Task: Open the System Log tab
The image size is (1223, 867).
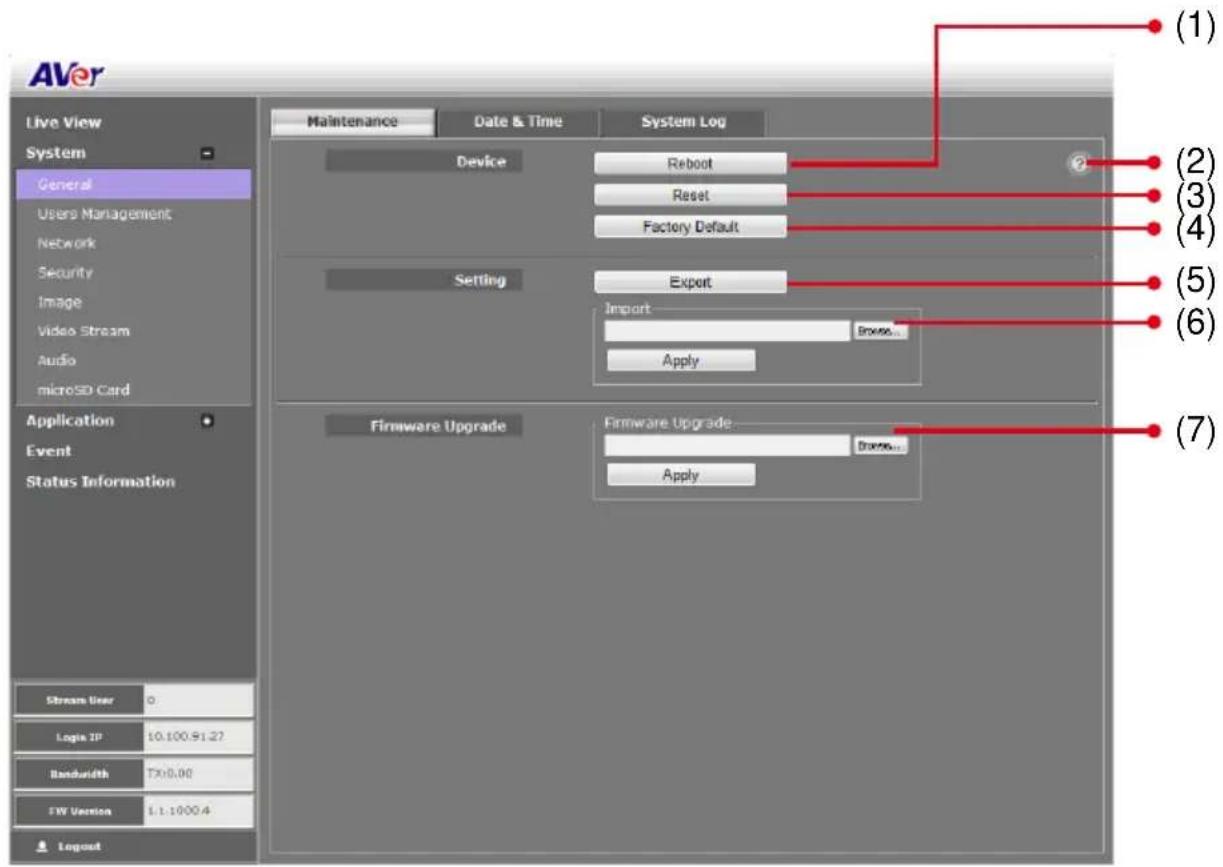Action: coord(682,122)
